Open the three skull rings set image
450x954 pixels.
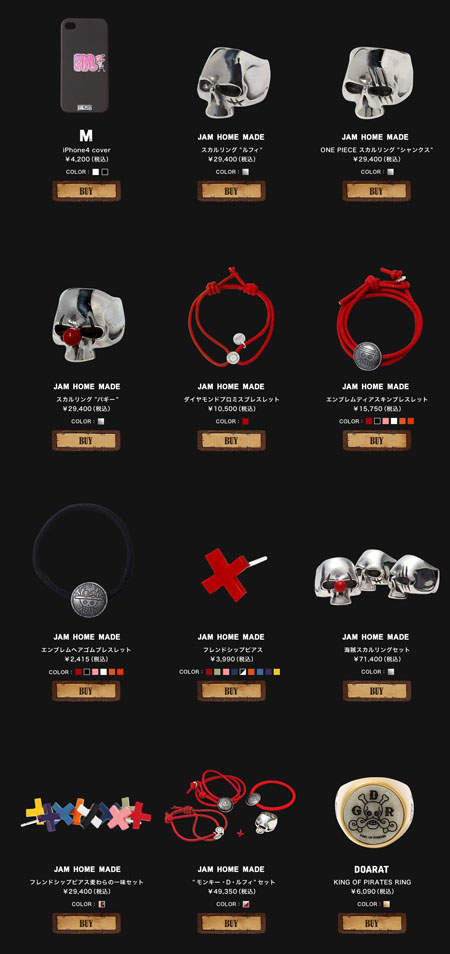[x=377, y=577]
